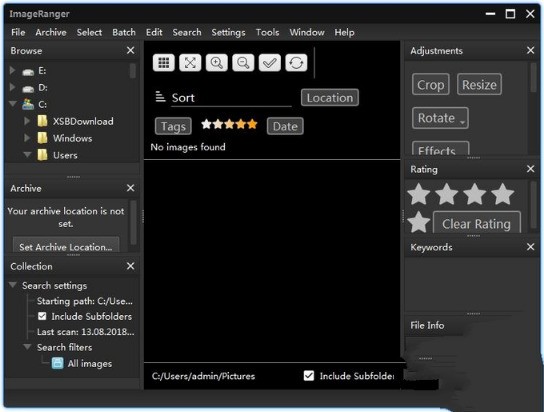
Task: Open the Rotate dropdown
Action: (440, 118)
